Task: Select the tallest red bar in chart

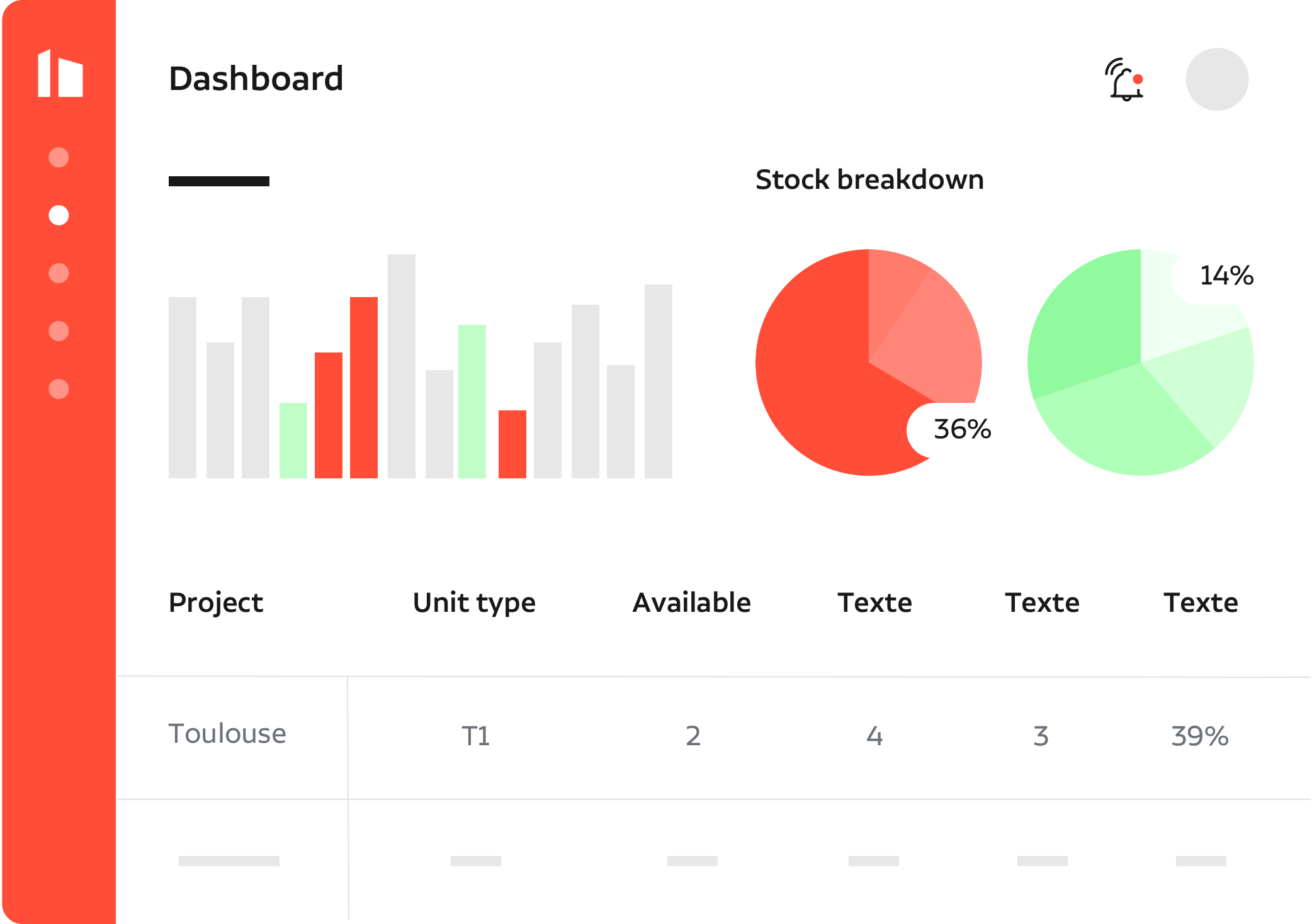Action: click(364, 388)
